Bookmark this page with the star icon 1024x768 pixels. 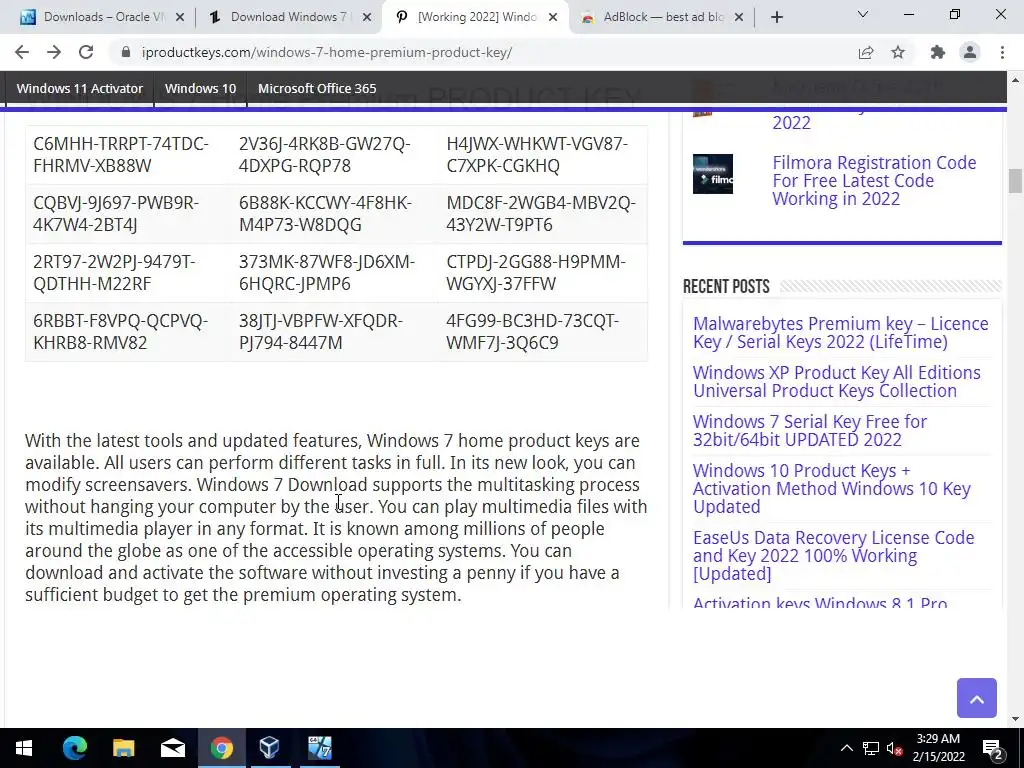tap(898, 52)
